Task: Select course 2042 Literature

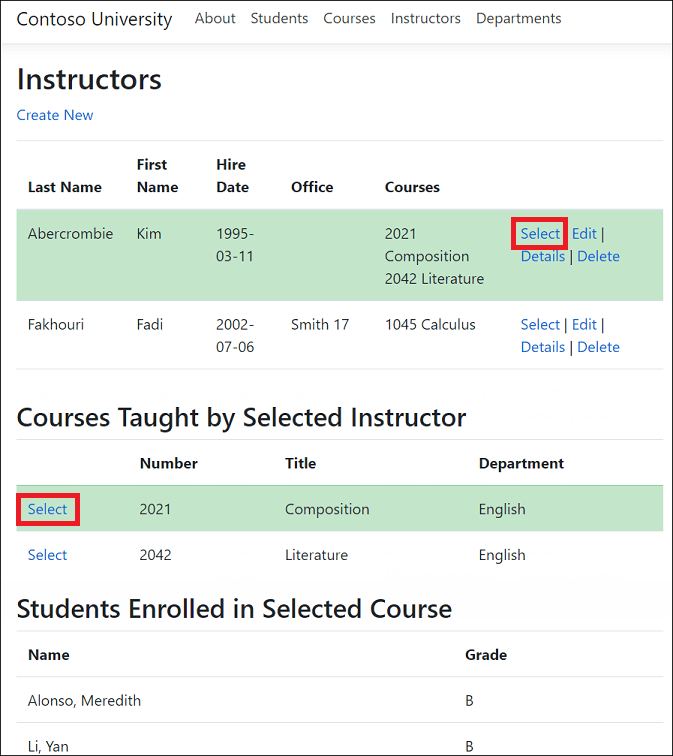Action: click(47, 555)
